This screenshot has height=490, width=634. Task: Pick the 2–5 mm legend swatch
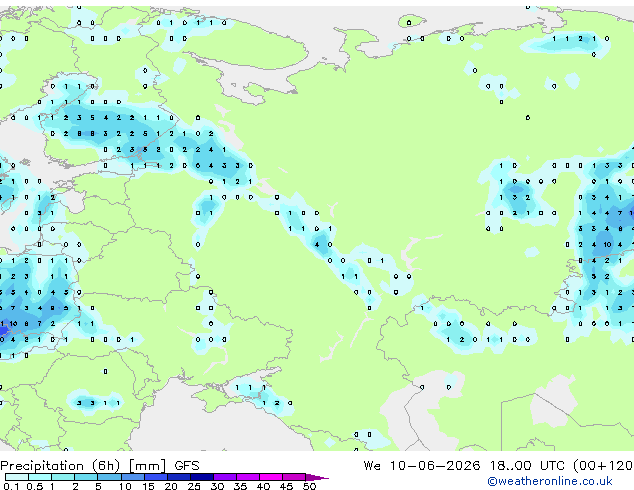pos(86,477)
